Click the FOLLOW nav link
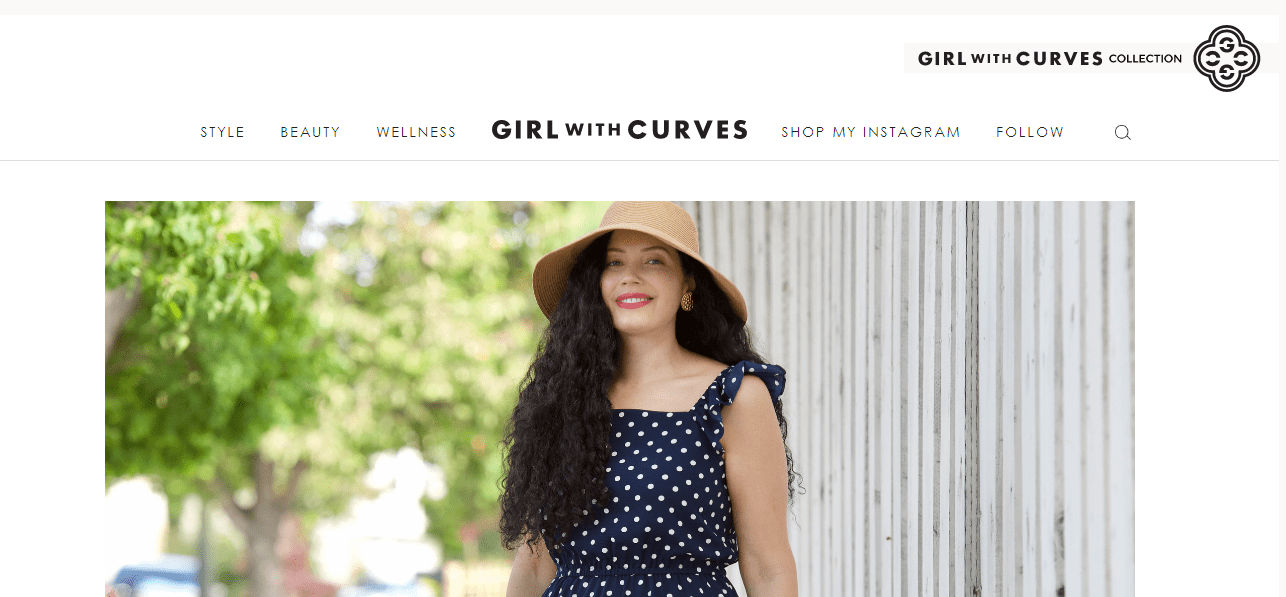Screen dimensions: 1286x597 click(1030, 132)
